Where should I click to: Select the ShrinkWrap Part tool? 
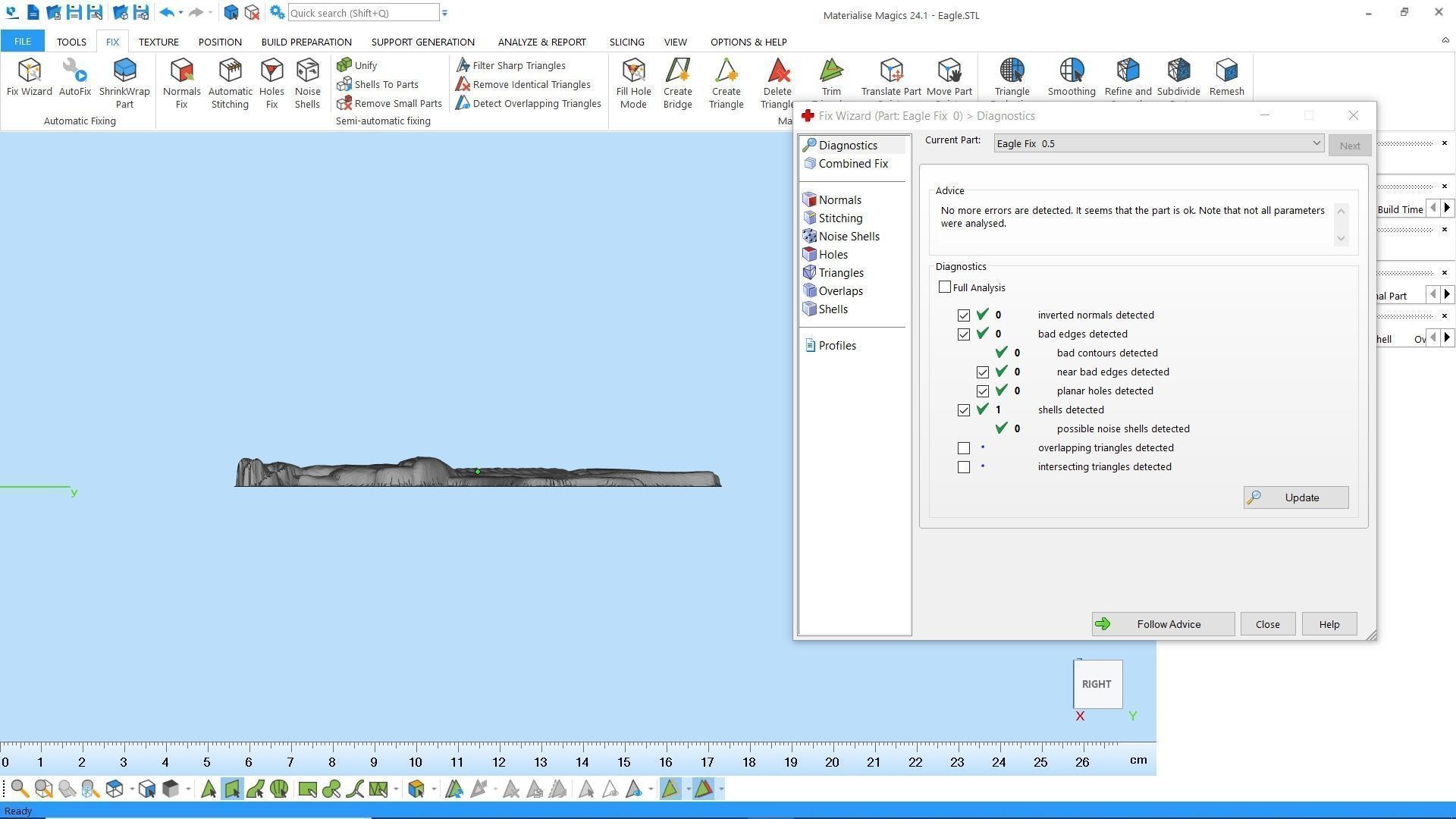(x=124, y=82)
